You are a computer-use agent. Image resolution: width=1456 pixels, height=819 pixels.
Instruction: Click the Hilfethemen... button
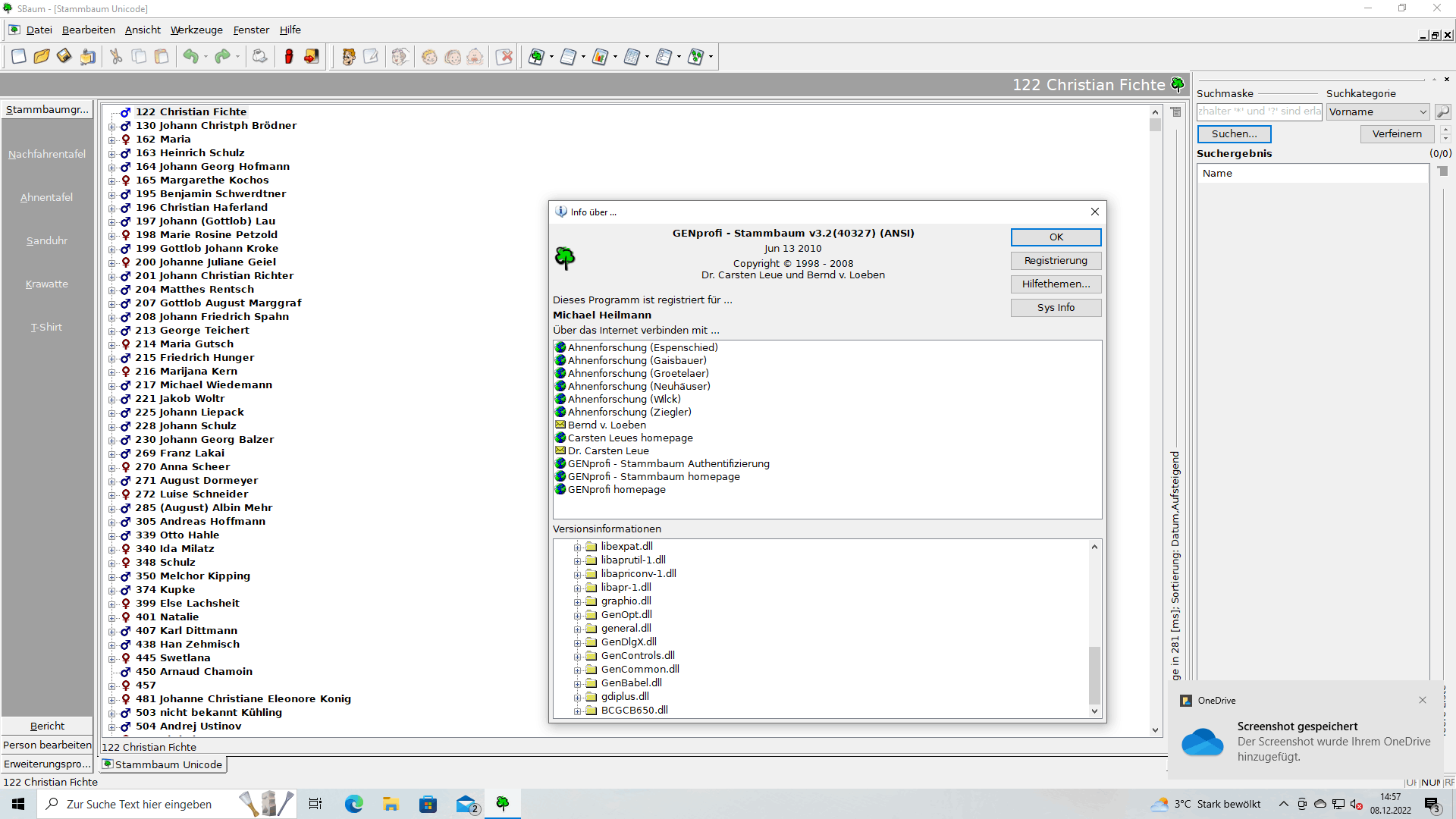point(1056,284)
